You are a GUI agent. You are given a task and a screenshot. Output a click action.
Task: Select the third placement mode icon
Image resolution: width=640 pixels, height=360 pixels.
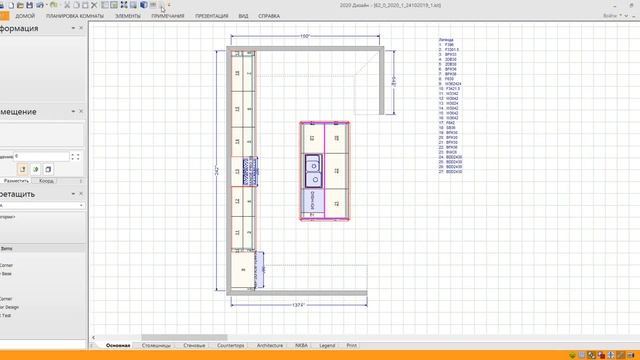coord(48,169)
